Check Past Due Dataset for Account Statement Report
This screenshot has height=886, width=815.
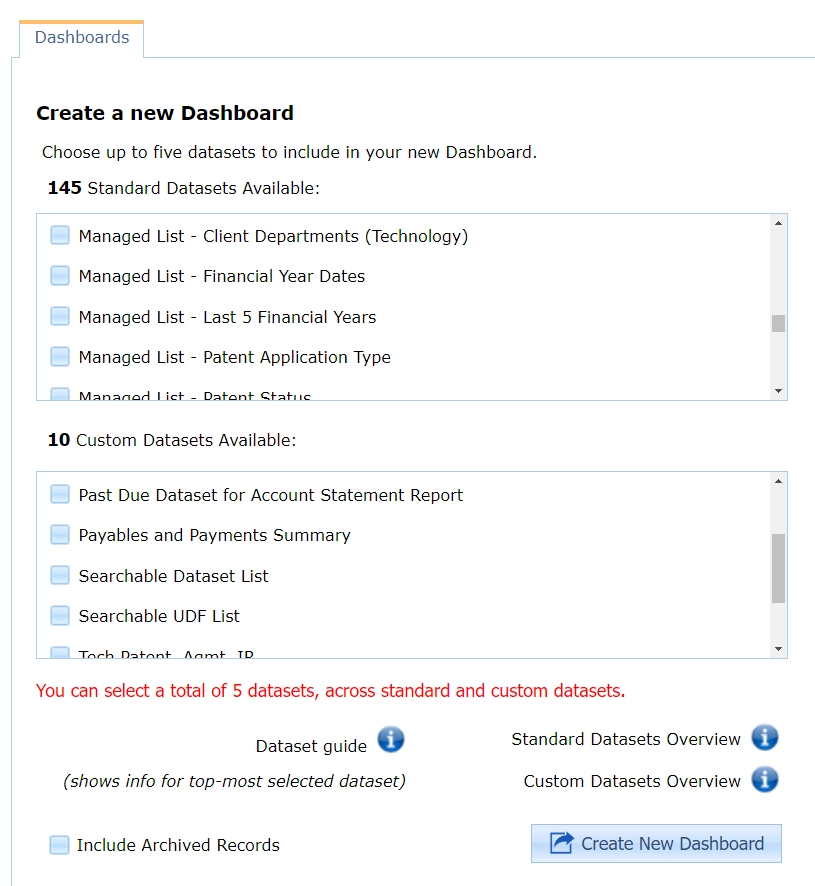click(x=60, y=495)
